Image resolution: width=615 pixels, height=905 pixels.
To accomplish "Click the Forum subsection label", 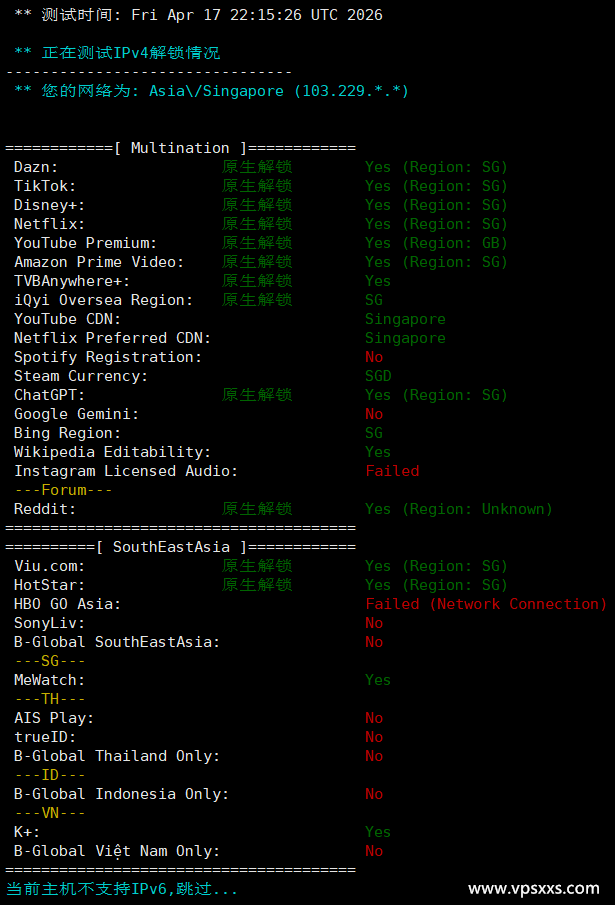I will pos(63,490).
